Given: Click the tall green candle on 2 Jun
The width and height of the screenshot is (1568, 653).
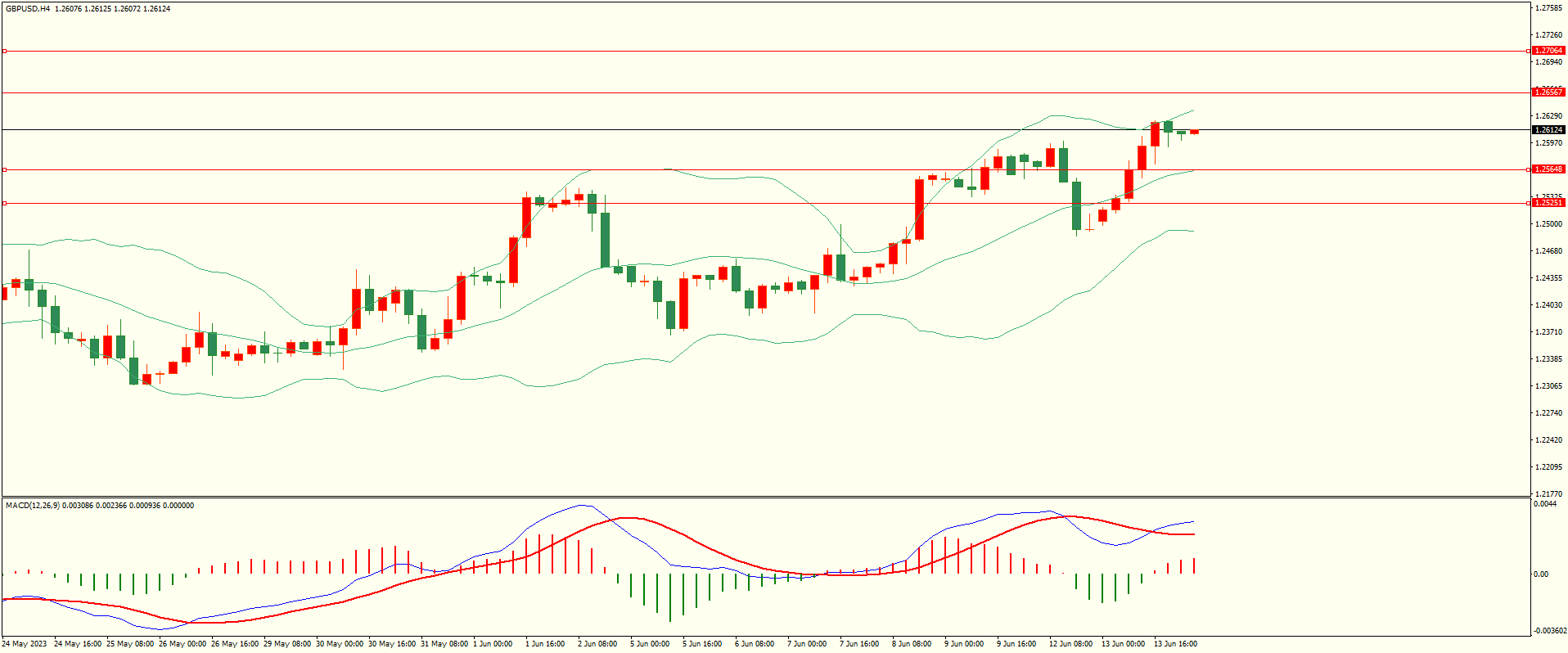Looking at the screenshot, I should click(605, 240).
